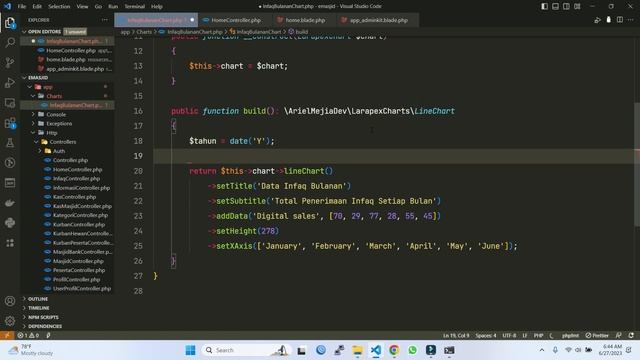Open the Extensions view
Image resolution: width=640 pixels, height=360 pixels.
point(10,123)
